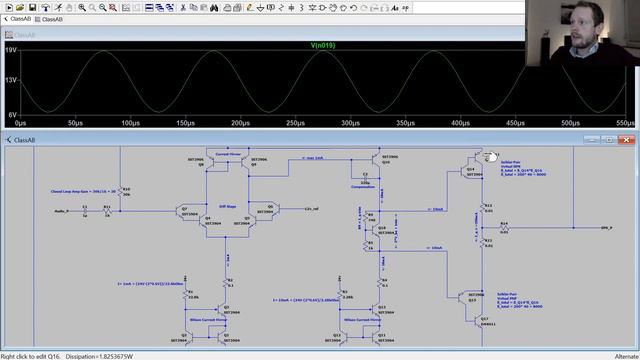The image size is (640, 360).
Task: Place a ground symbol
Action: click(260, 7)
